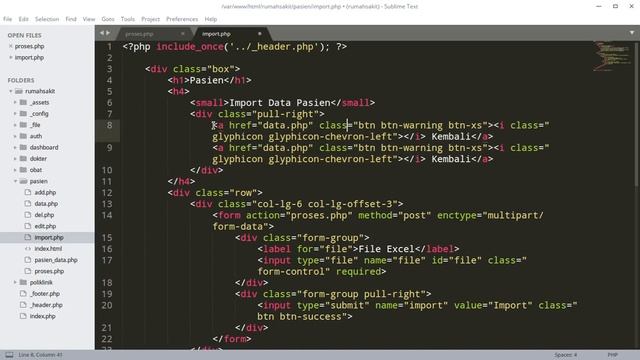Image resolution: width=640 pixels, height=360 pixels.
Task: Open data.php in pasien folder
Action: tap(46, 204)
